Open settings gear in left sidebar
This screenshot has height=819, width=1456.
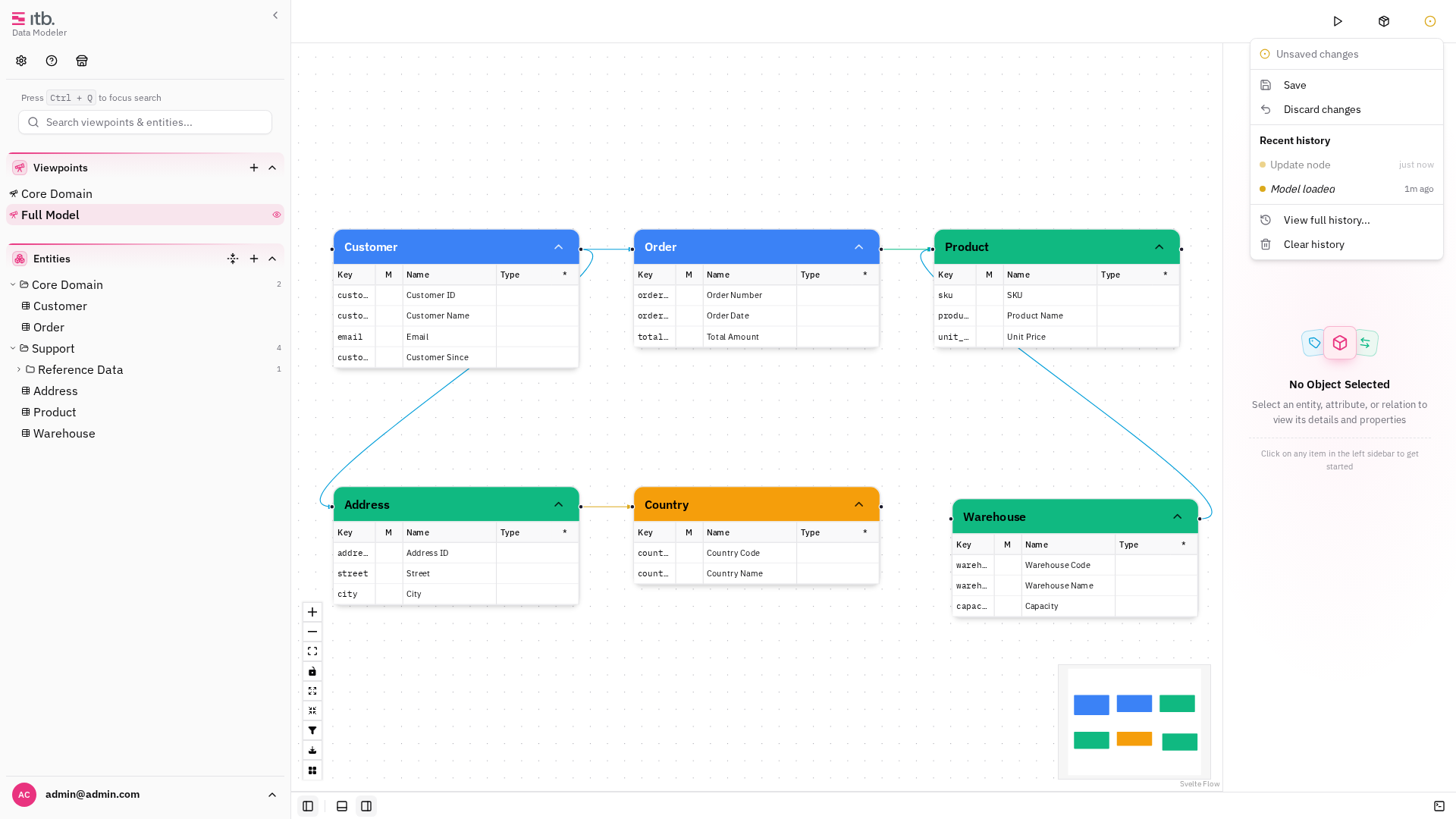[21, 61]
